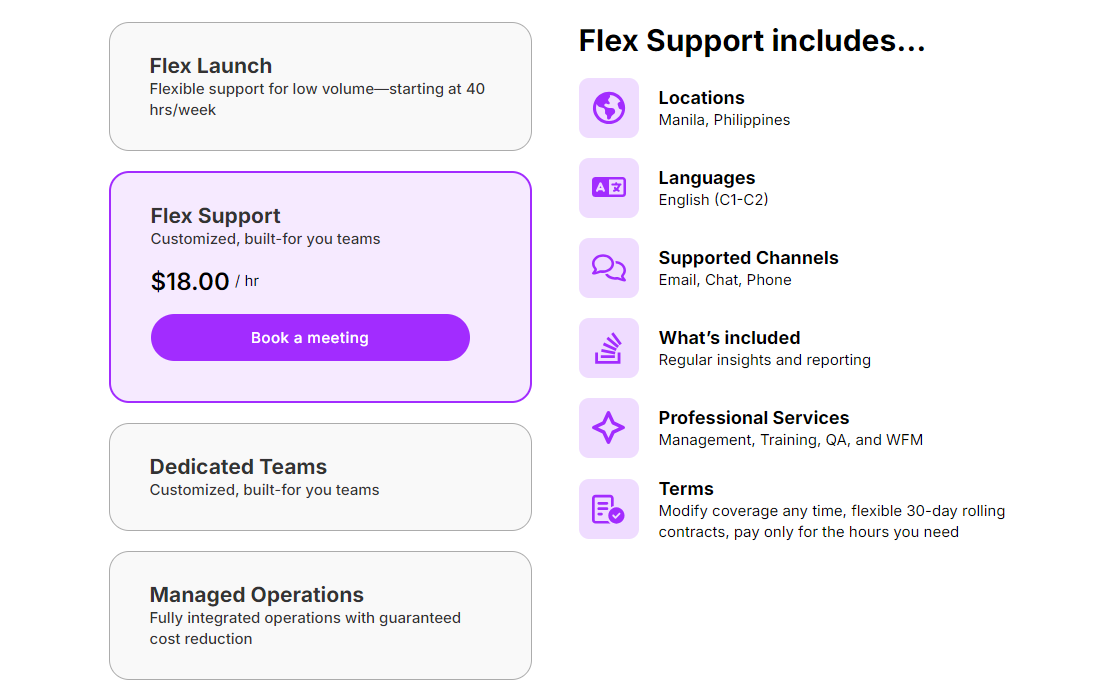This screenshot has width=1109, height=694.
Task: Click the chat bubbles Supported Channels icon
Action: [x=609, y=268]
